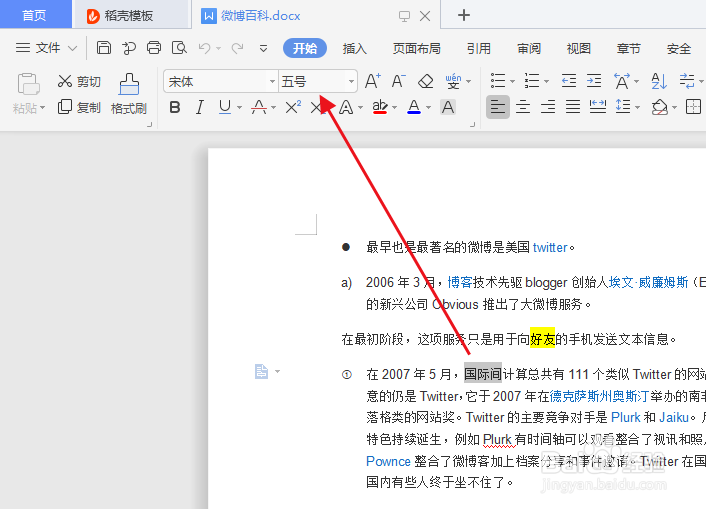
Task: Click the Undo arrow icon
Action: coord(205,48)
